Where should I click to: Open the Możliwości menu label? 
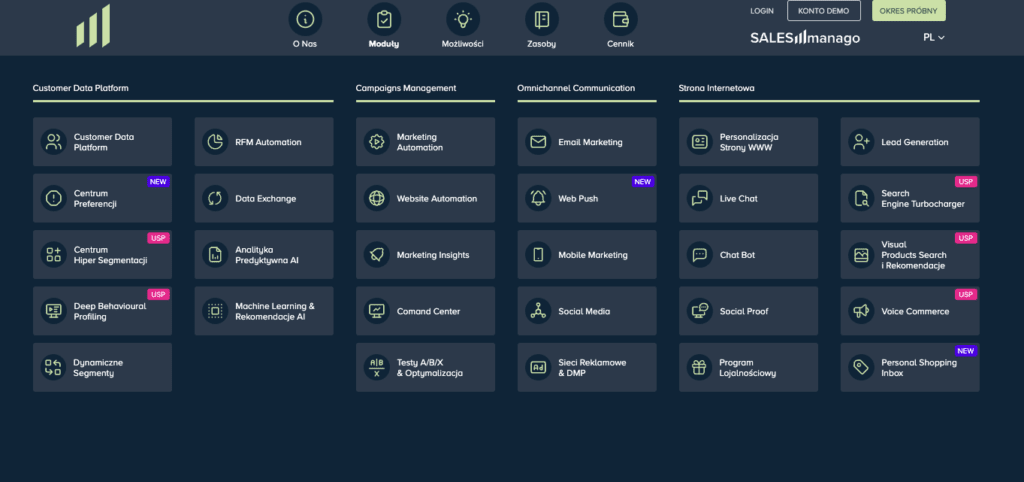[x=463, y=44]
